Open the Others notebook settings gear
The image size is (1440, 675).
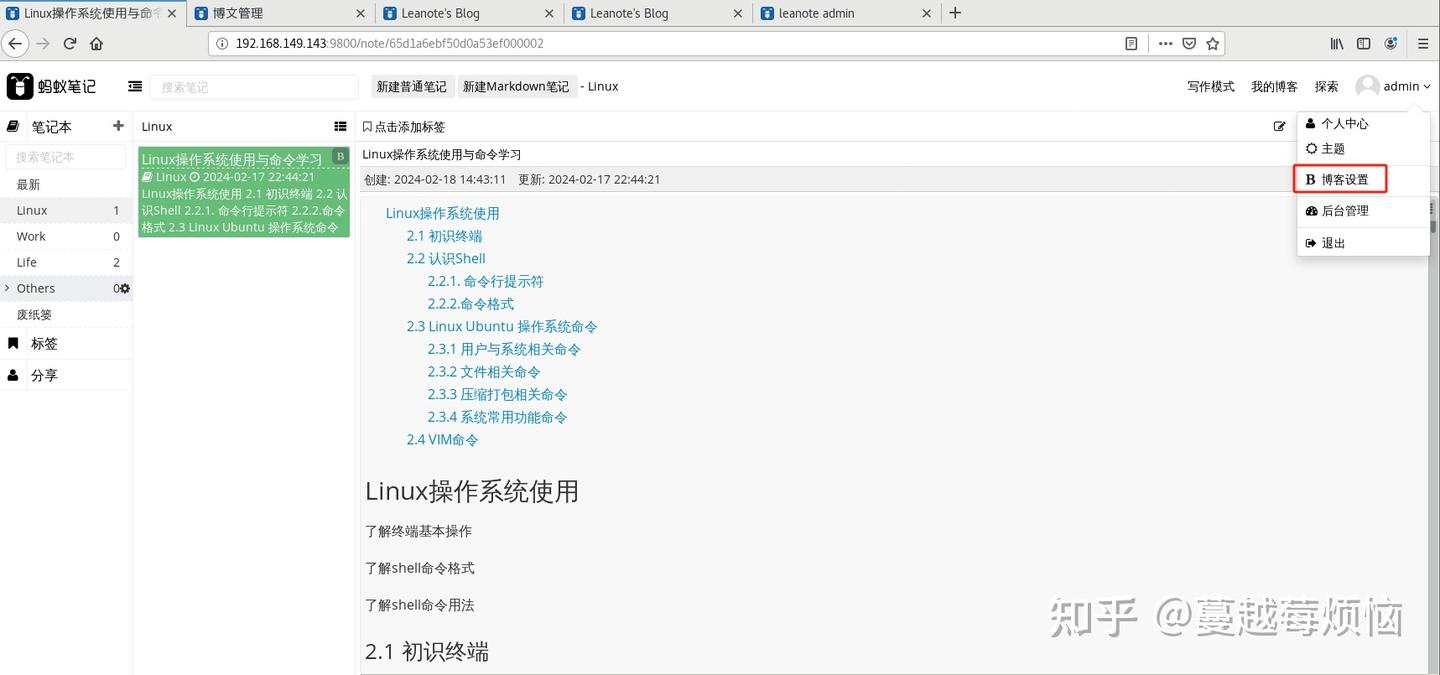click(125, 288)
